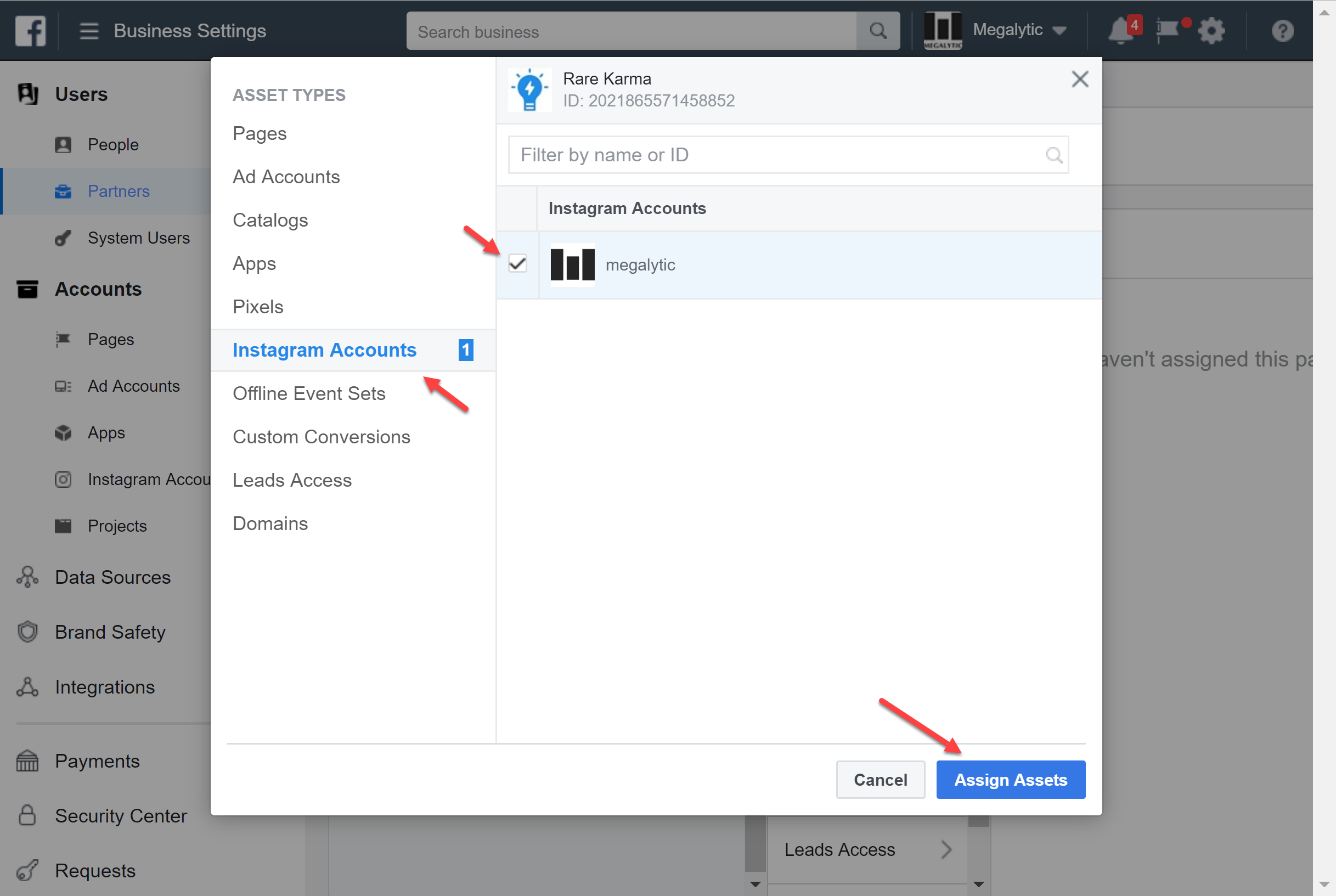
Task: Expand the Leads Access chevron row
Action: click(x=946, y=850)
